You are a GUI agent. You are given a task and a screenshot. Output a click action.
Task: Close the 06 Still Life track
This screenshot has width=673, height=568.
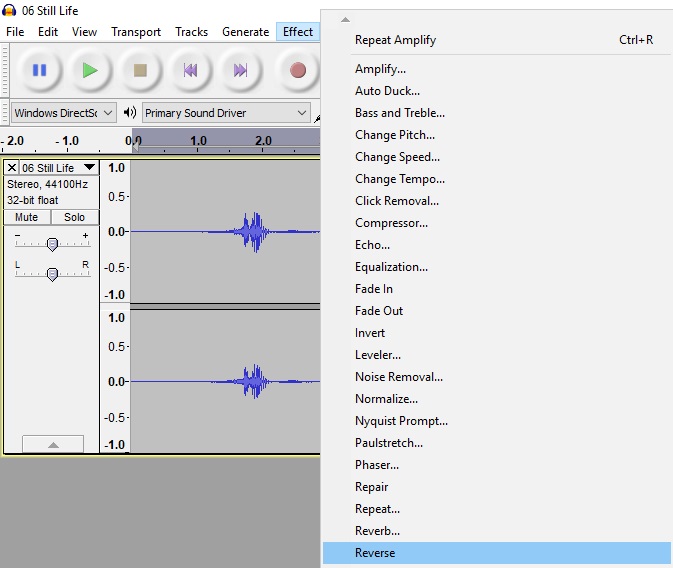click(12, 168)
